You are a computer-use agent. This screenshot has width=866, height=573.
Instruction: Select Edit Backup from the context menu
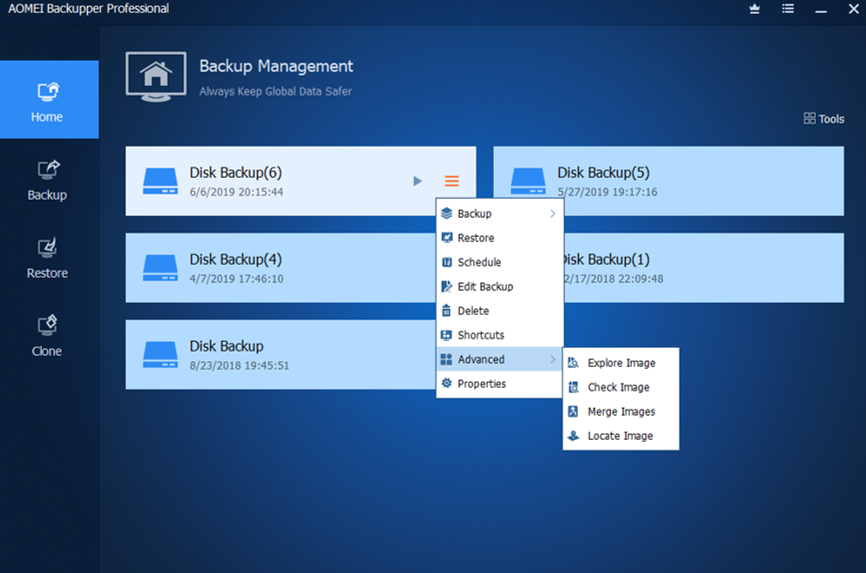click(500, 287)
